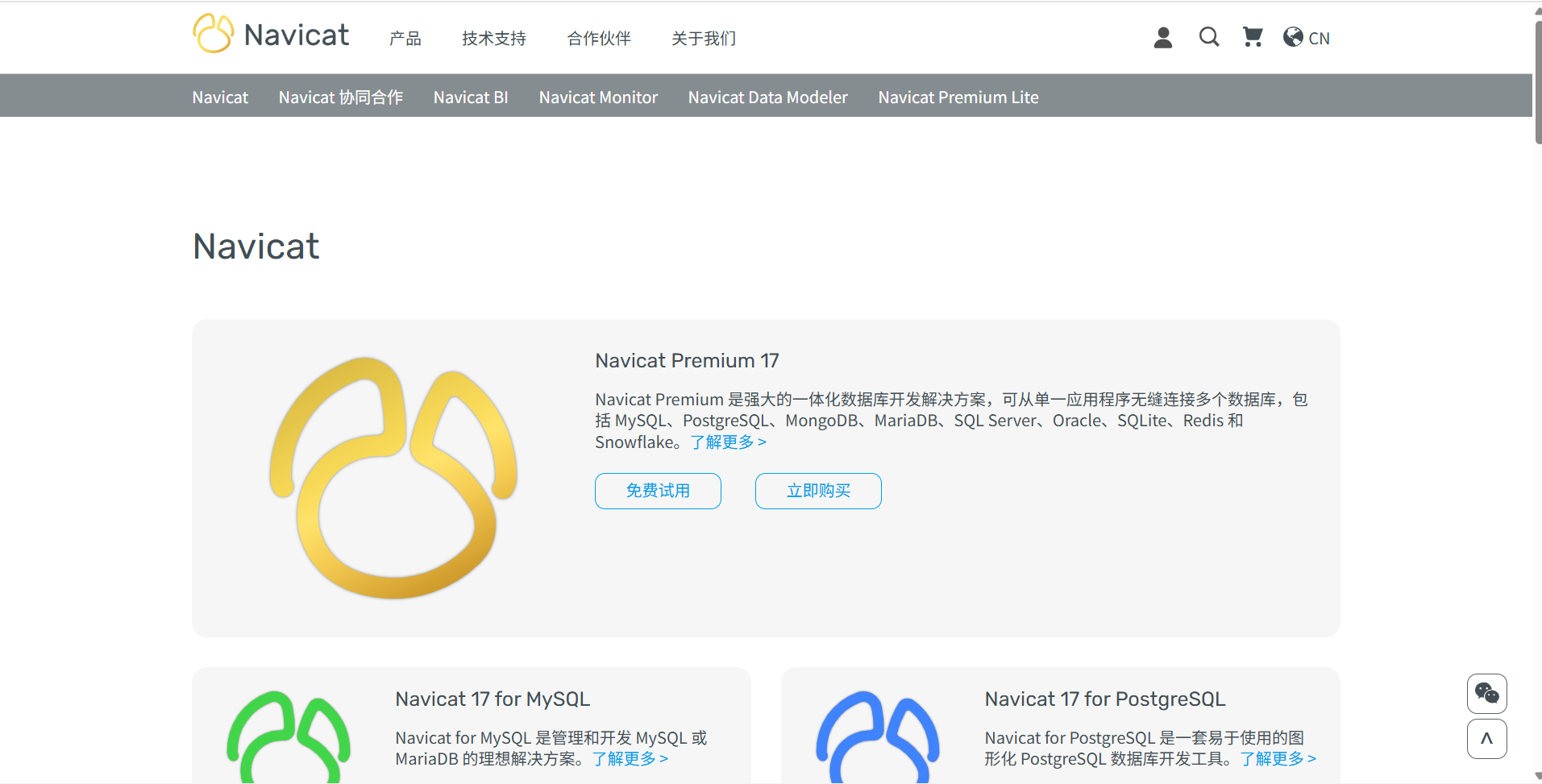The height and width of the screenshot is (784, 1542).
Task: Click the Navicat Premium 17 title
Action: pos(687,361)
